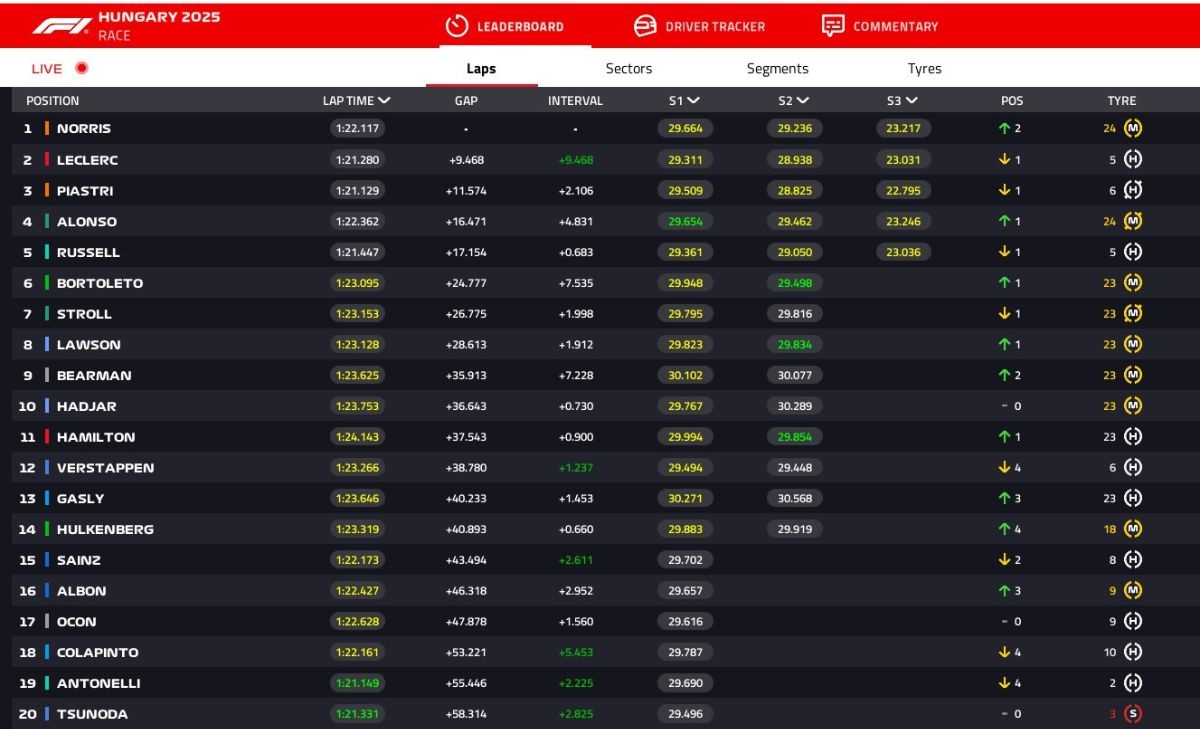Click Norris's medium tyre icon
Viewport: 1200px width, 729px height.
1132,128
